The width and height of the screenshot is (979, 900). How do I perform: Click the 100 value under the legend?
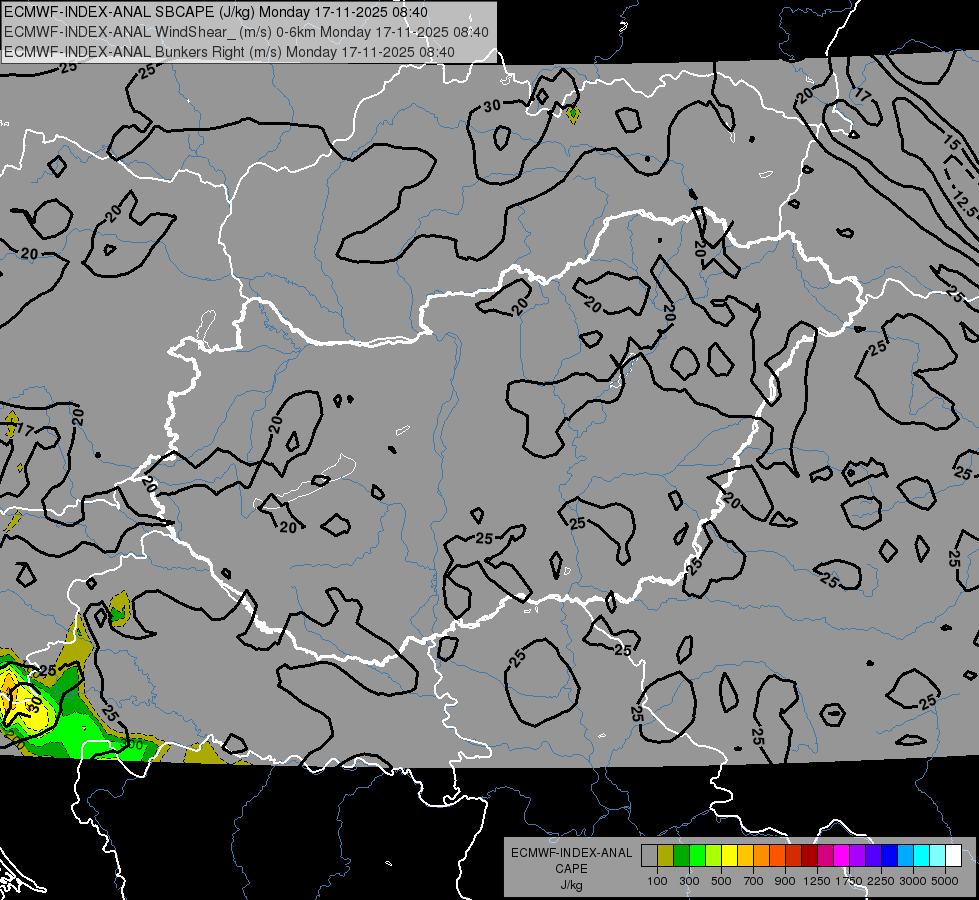click(657, 881)
